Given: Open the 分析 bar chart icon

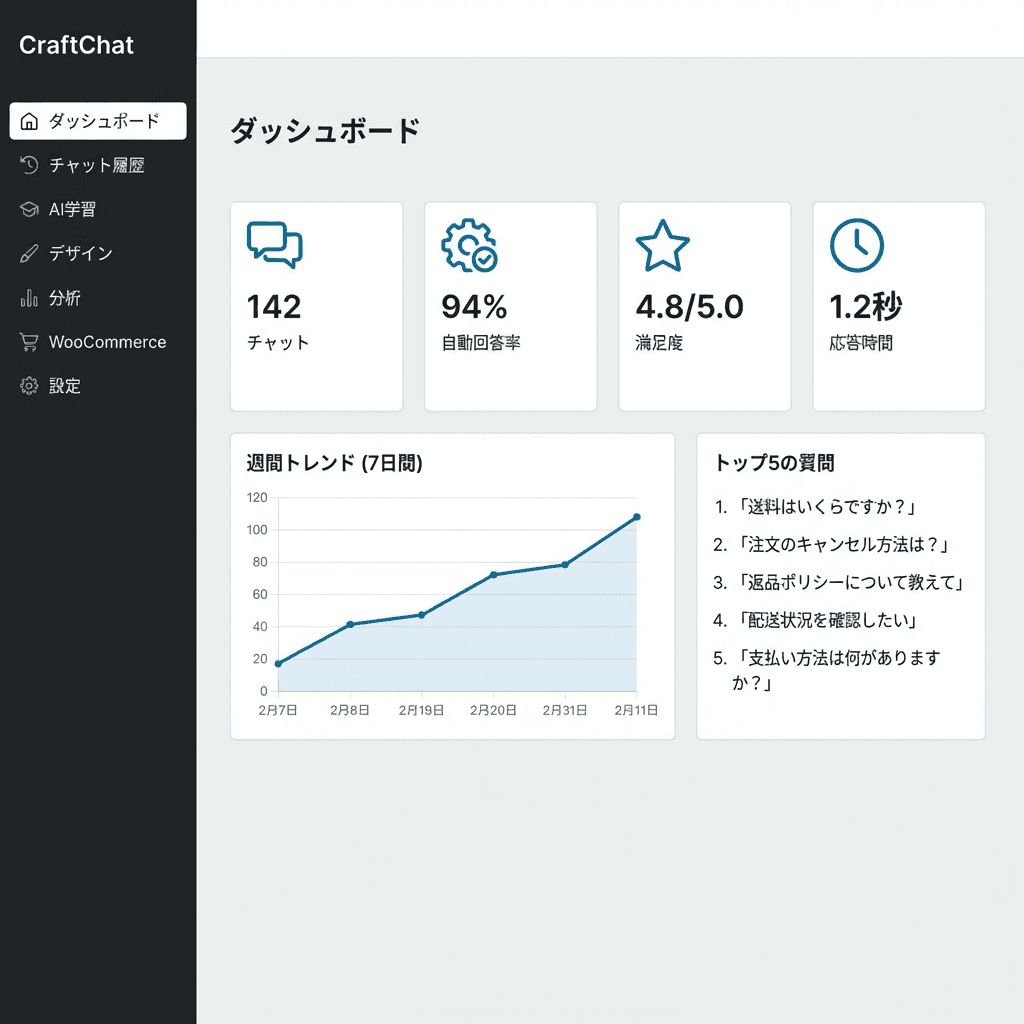Looking at the screenshot, I should [x=28, y=297].
